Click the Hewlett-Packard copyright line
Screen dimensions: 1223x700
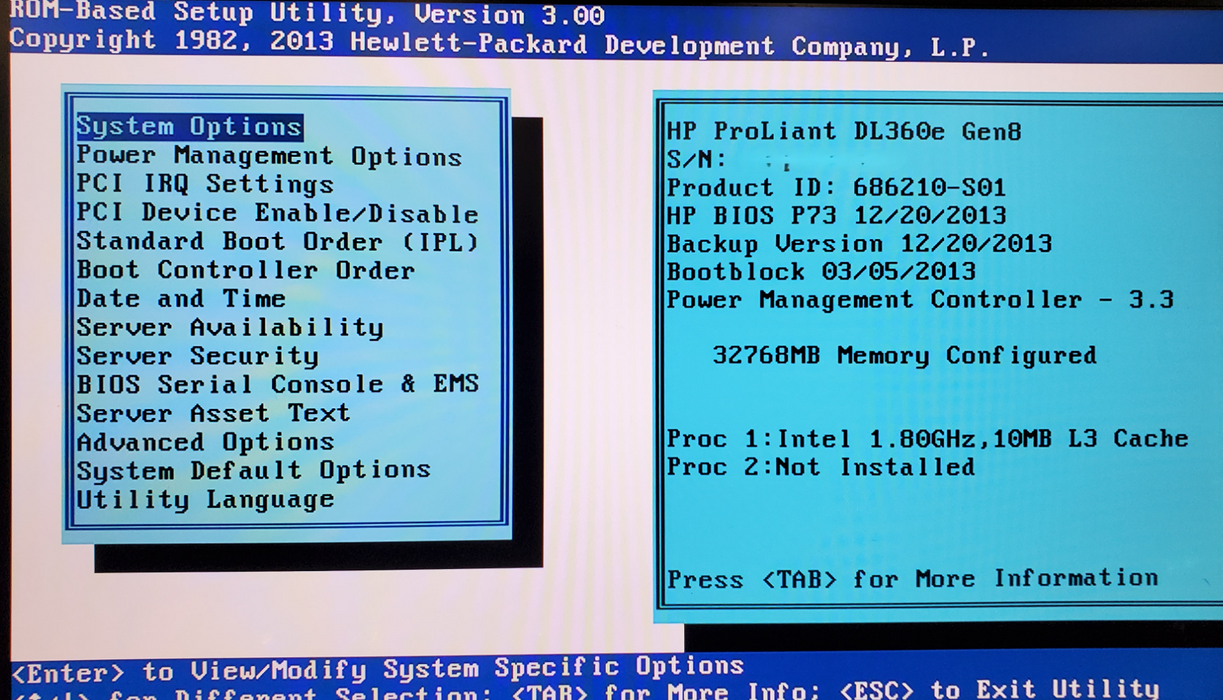(x=499, y=43)
